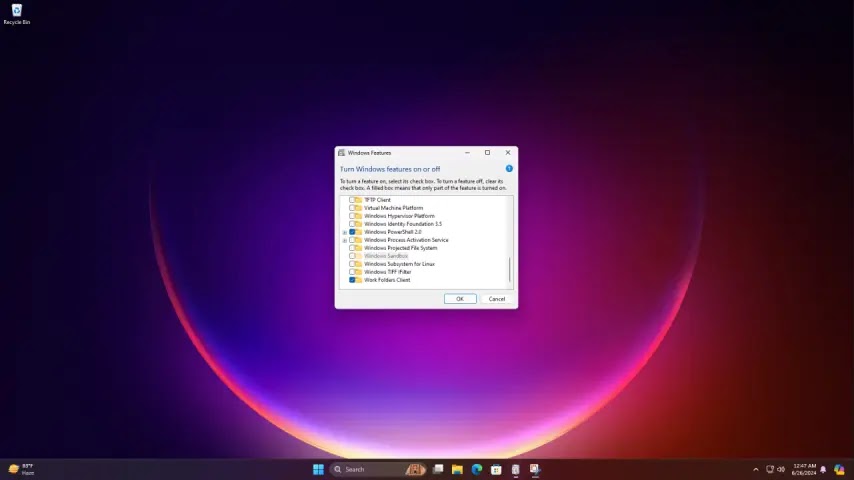Viewport: 854px width, 480px height.
Task: Click the taskbar Search box
Action: click(x=378, y=469)
